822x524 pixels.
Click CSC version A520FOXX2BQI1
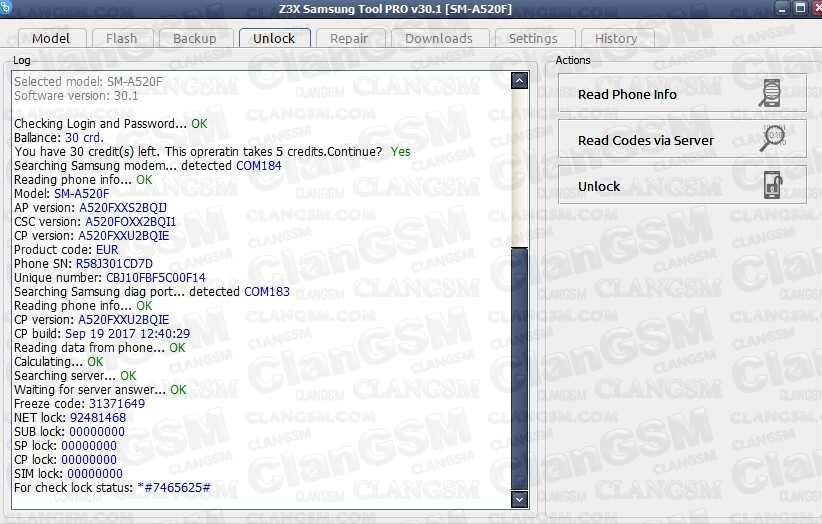pyautogui.click(x=131, y=222)
